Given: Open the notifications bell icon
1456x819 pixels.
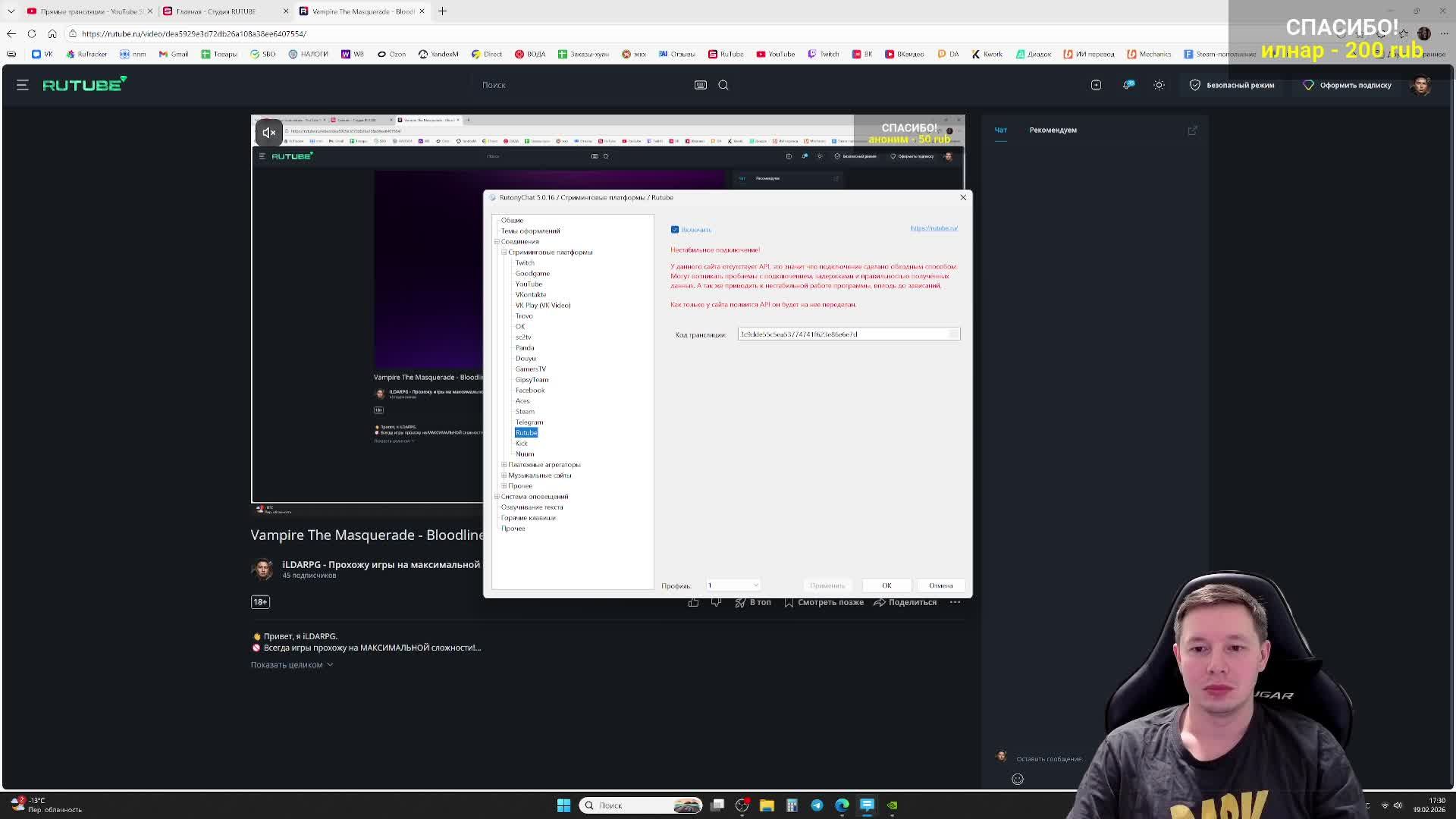Looking at the screenshot, I should pyautogui.click(x=1128, y=85).
